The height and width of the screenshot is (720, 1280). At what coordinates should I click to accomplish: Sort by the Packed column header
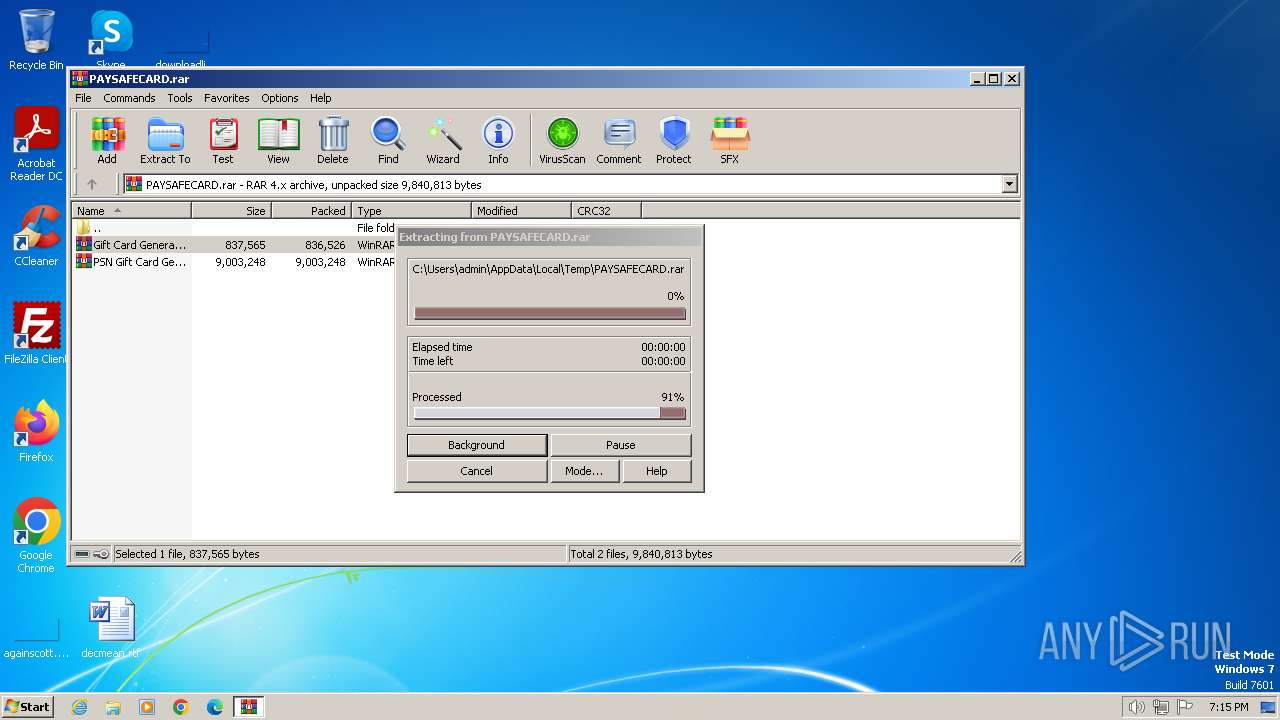[312, 211]
